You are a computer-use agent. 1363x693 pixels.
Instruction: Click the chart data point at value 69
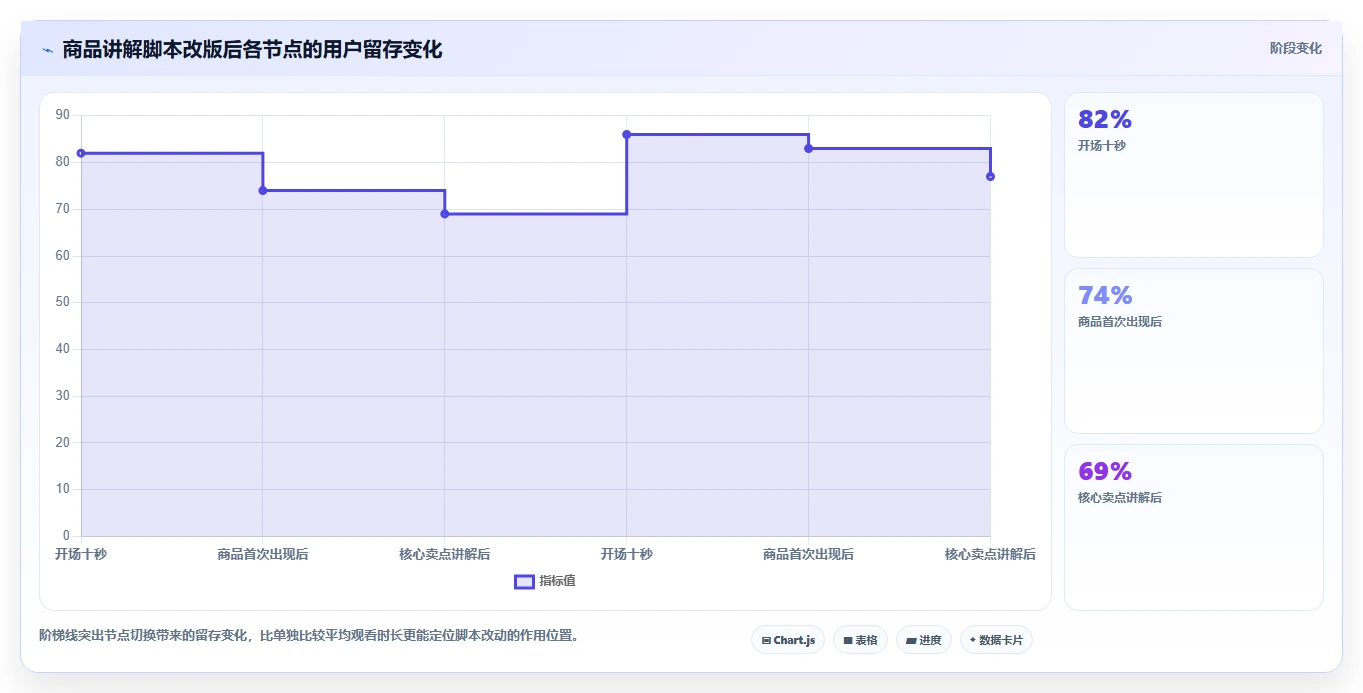[x=445, y=214]
